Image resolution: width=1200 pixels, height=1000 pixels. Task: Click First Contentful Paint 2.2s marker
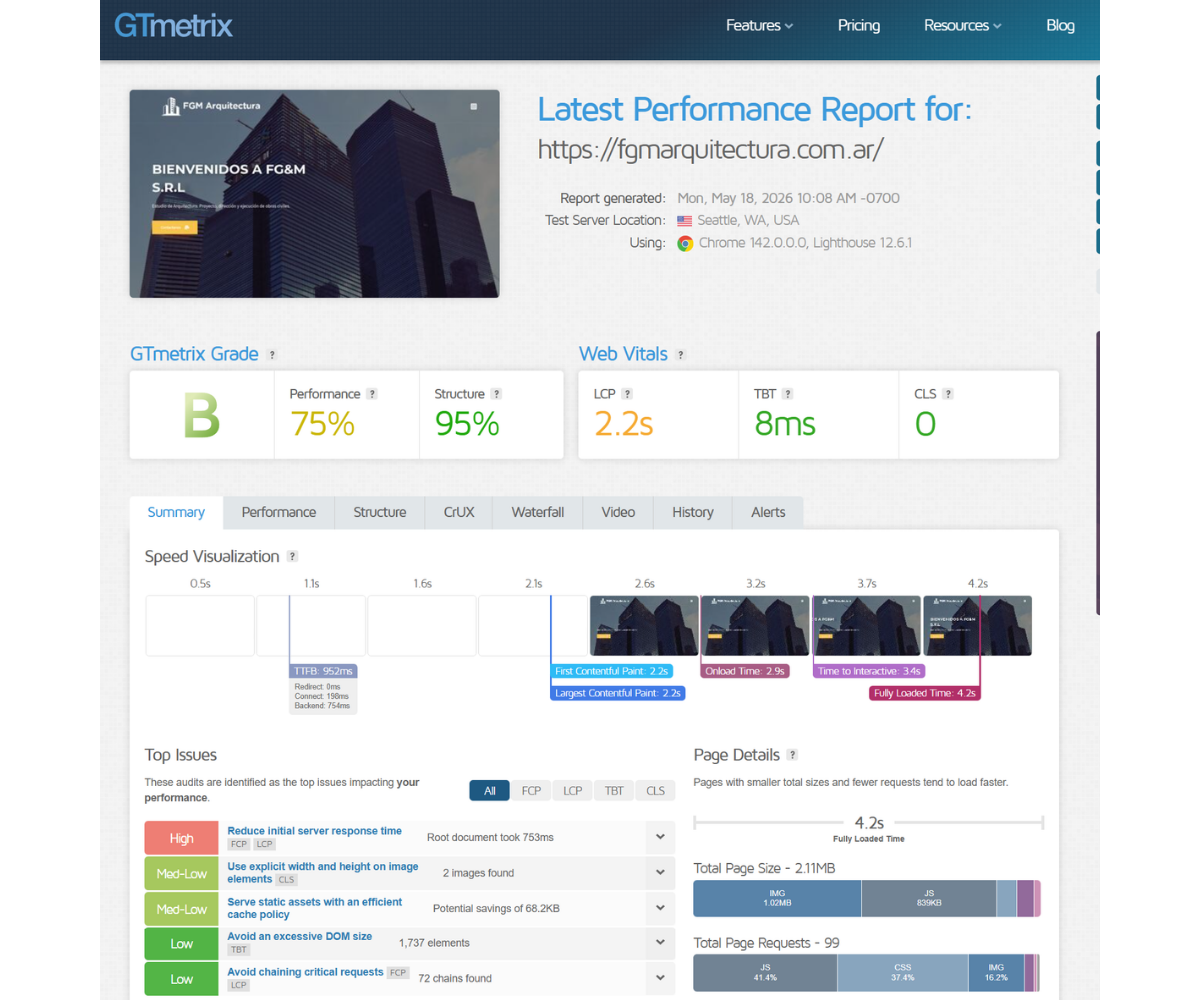611,671
